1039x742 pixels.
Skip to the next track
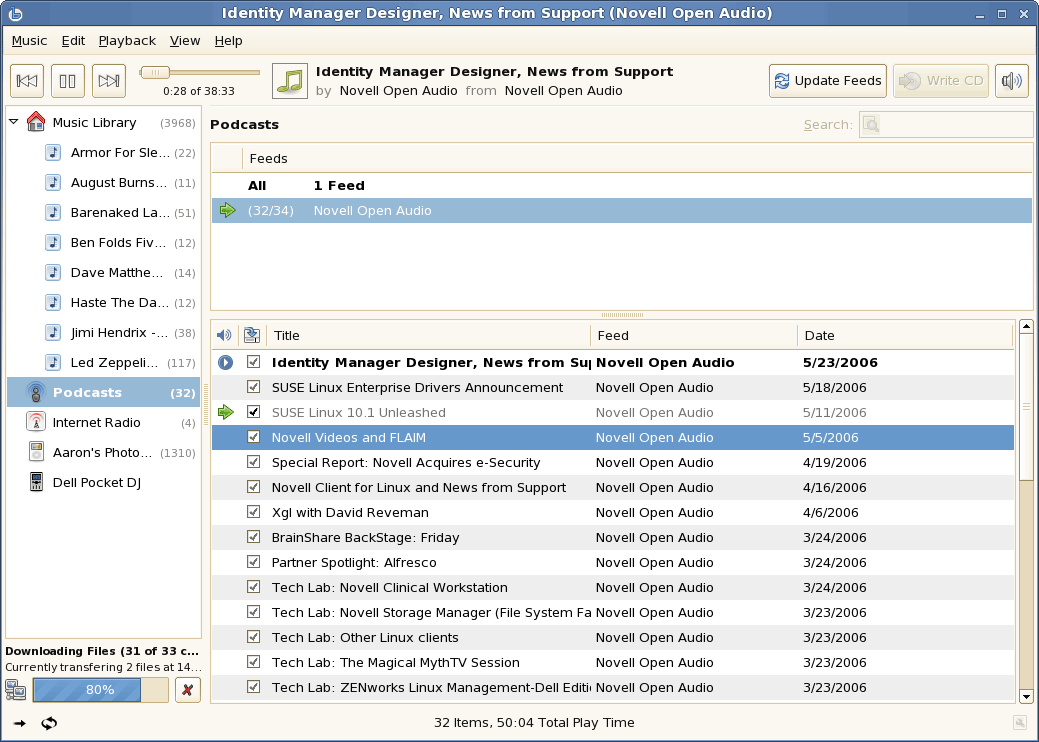(x=109, y=81)
